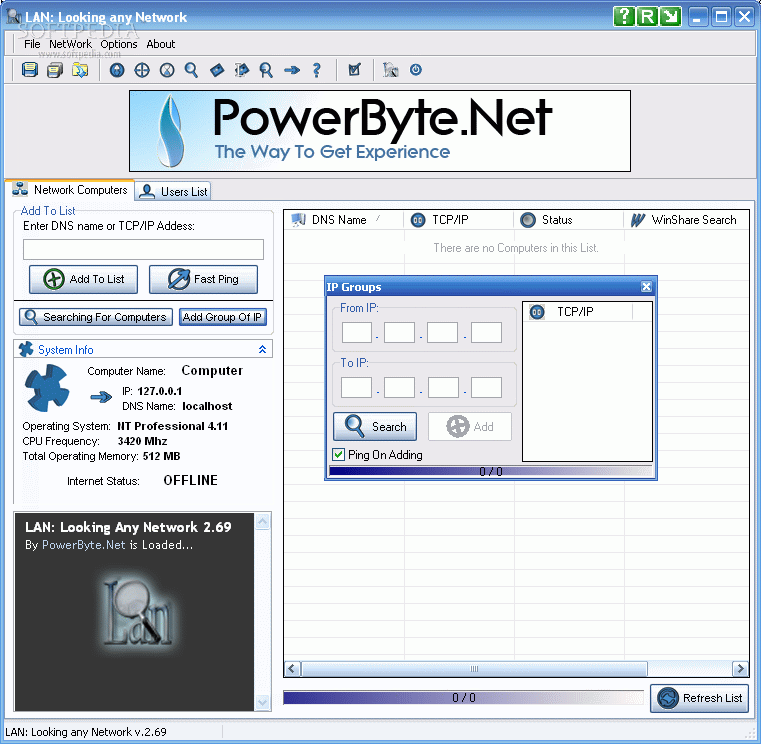
Task: Open the Options menu
Action: click(x=119, y=44)
